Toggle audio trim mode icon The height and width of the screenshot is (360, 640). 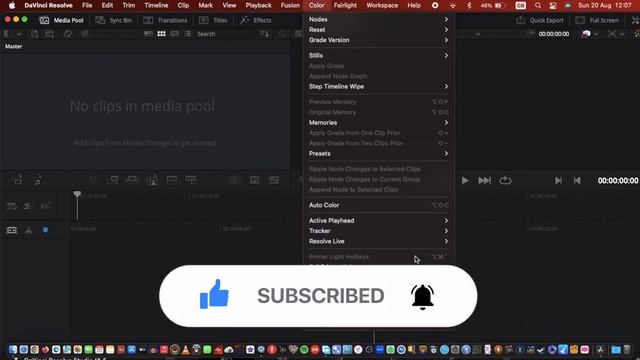45,206
